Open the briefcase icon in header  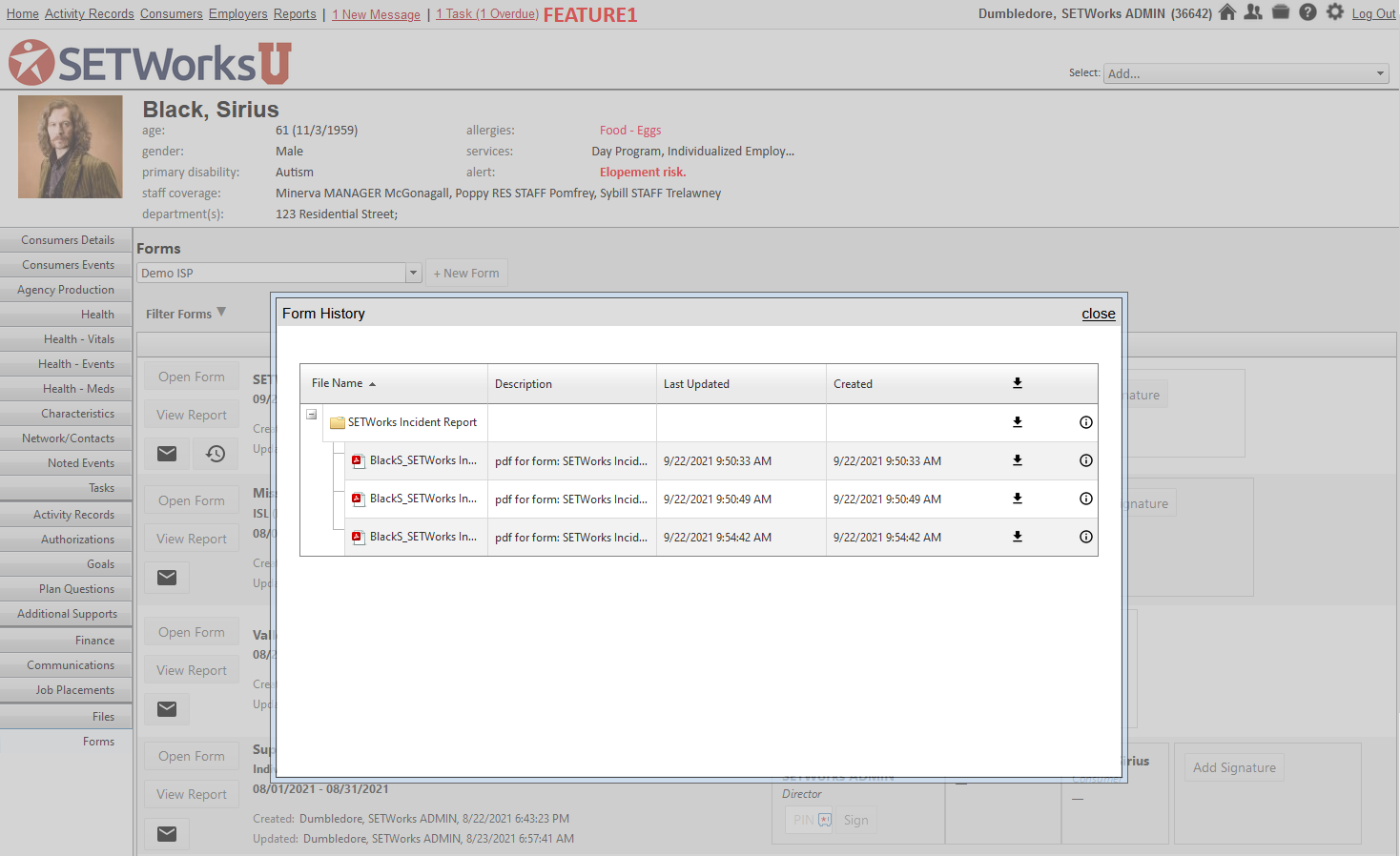coord(1281,12)
